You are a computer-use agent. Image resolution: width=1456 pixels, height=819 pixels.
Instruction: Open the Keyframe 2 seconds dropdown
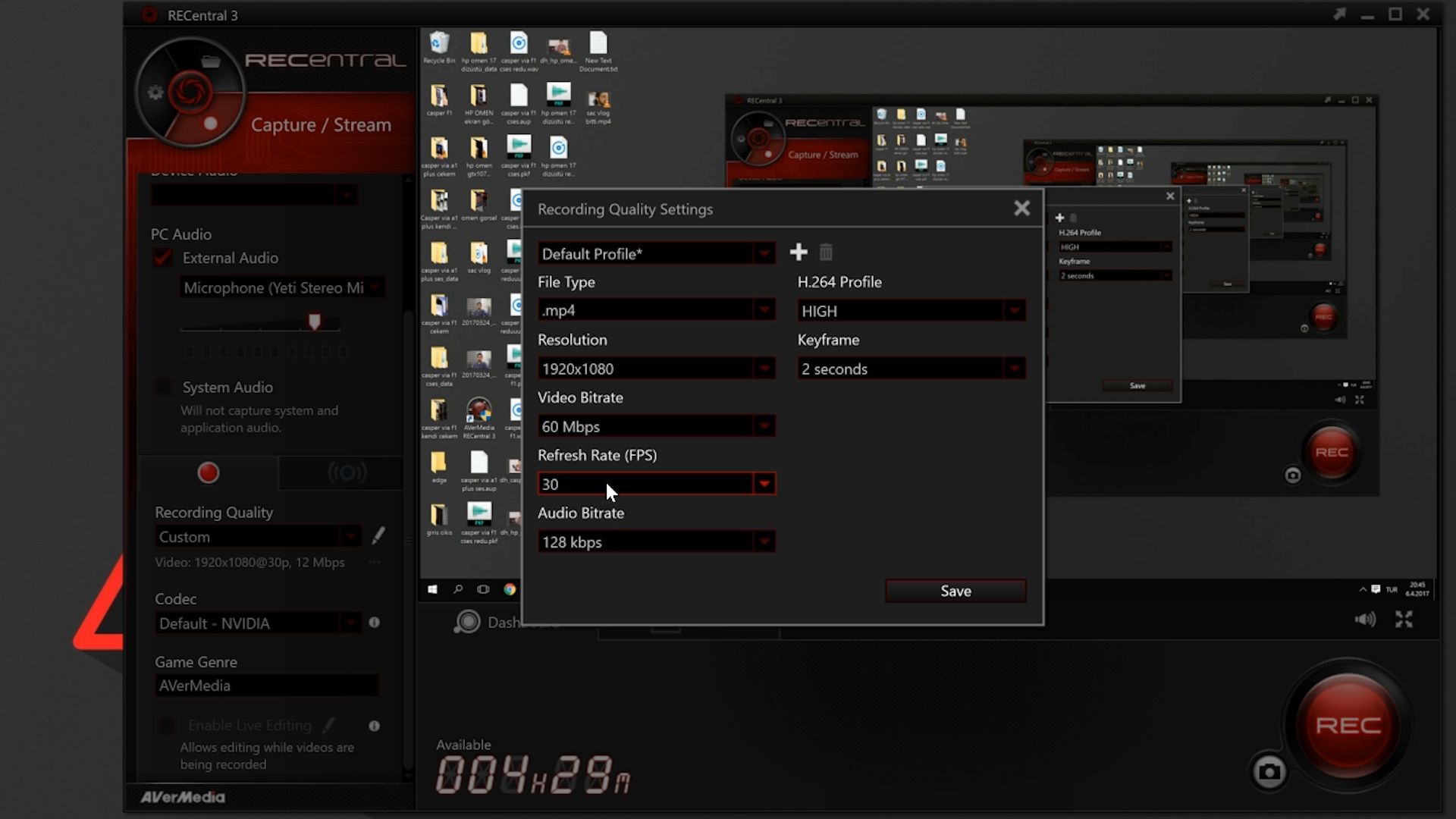[x=912, y=369]
